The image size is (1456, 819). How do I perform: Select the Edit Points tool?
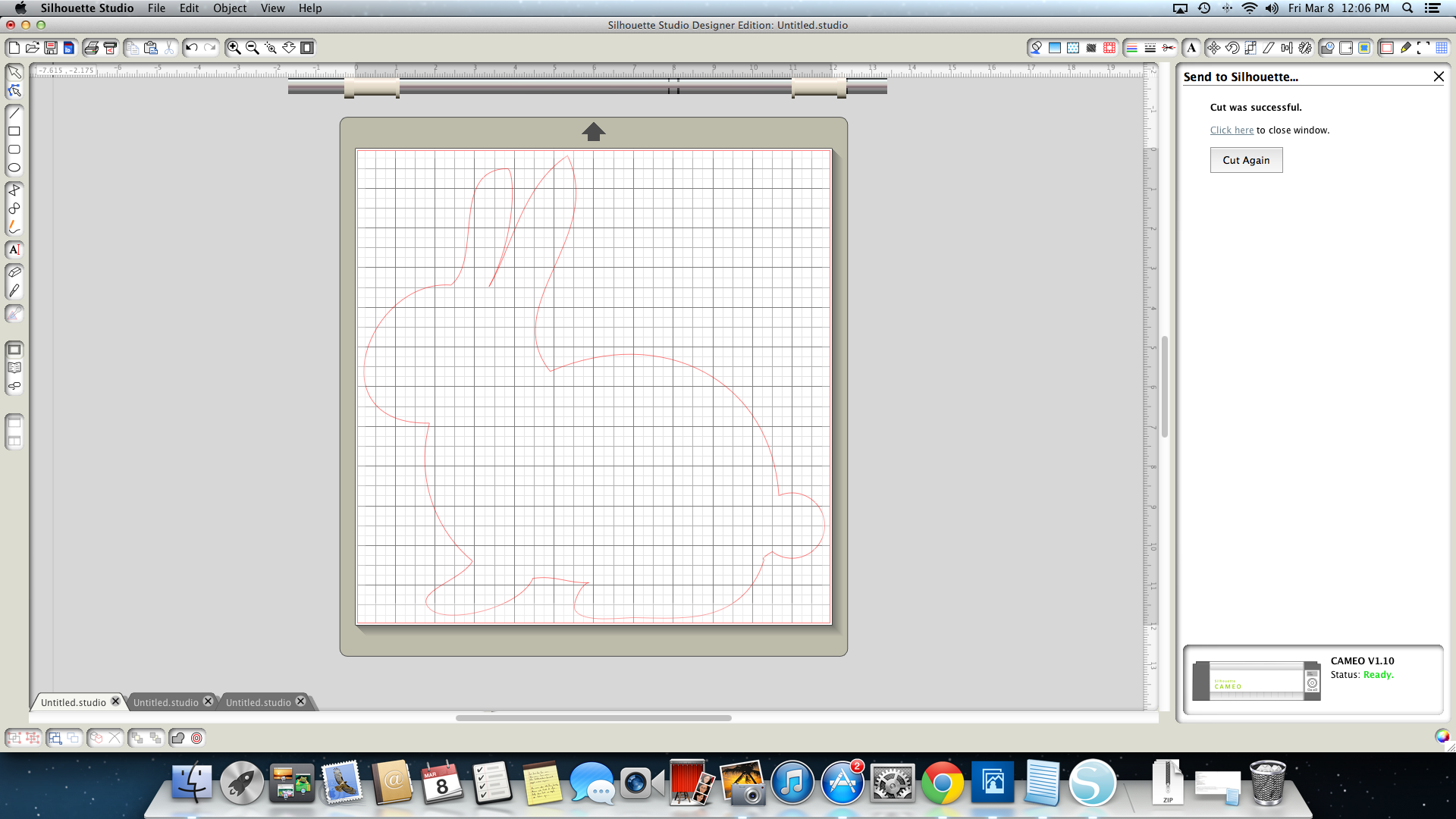point(14,91)
